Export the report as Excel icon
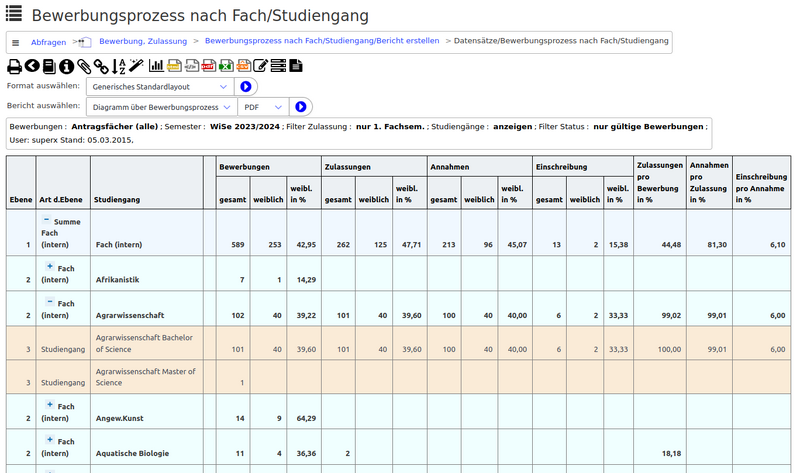Image resolution: width=800 pixels, height=473 pixels. point(226,65)
